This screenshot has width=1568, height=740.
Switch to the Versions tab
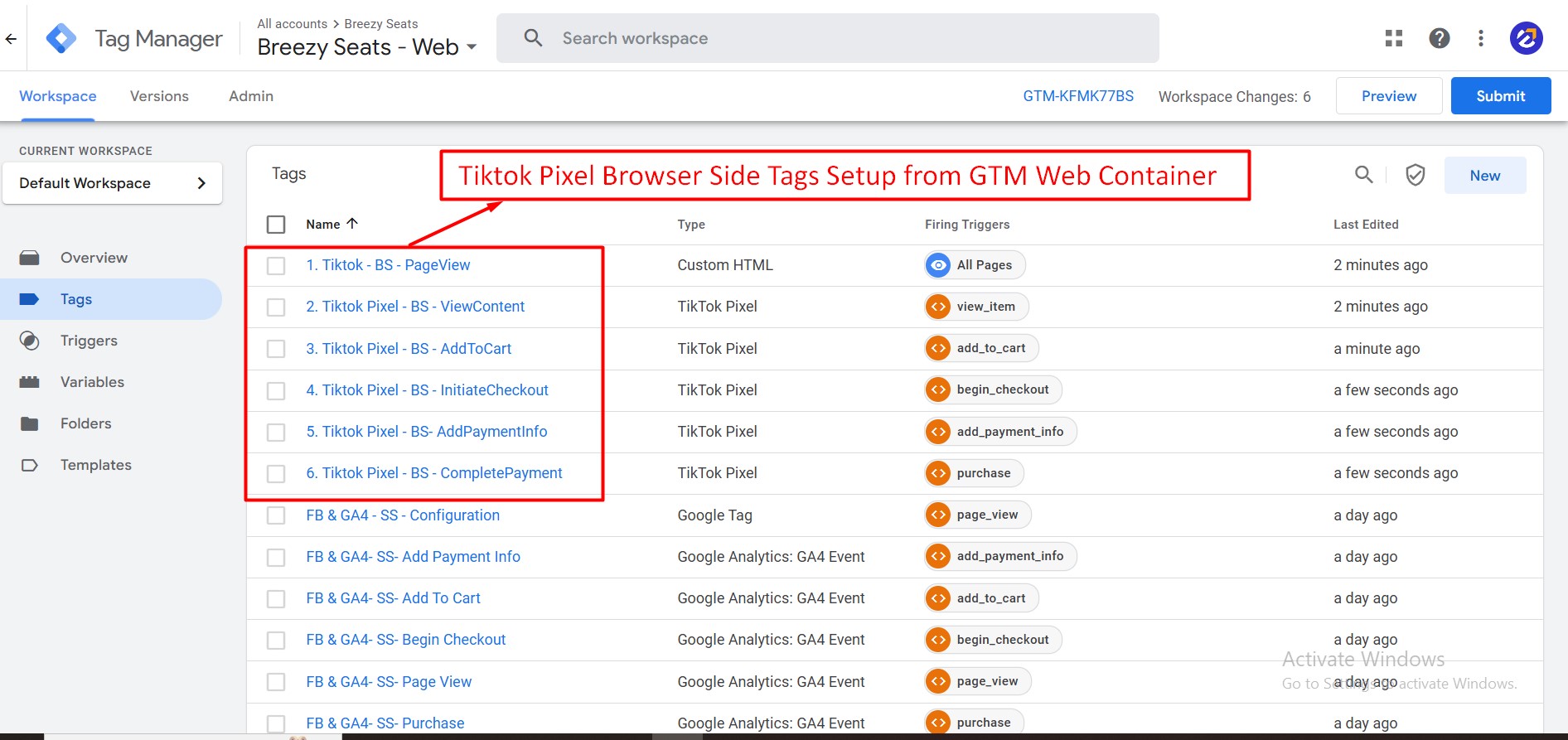(x=159, y=96)
